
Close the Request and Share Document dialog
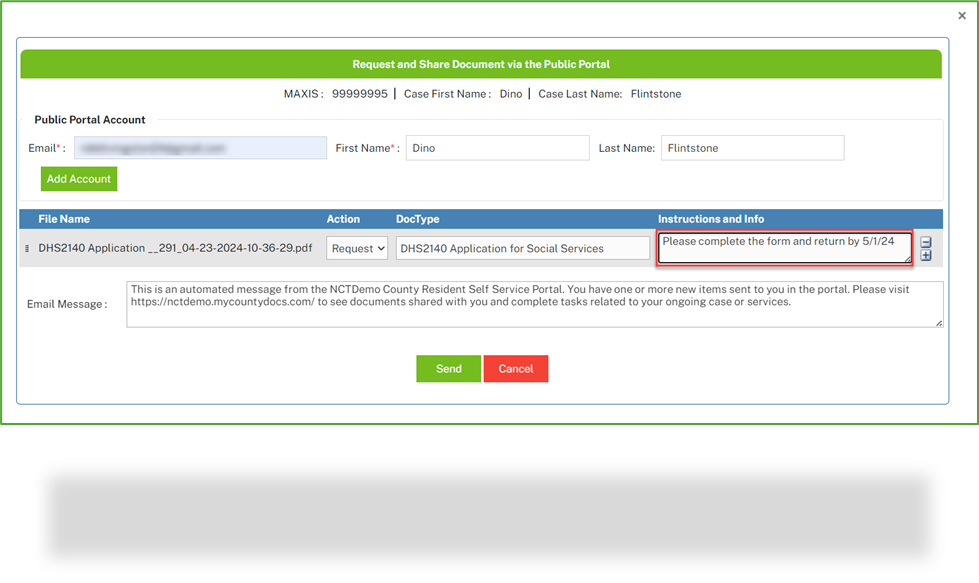(x=963, y=14)
